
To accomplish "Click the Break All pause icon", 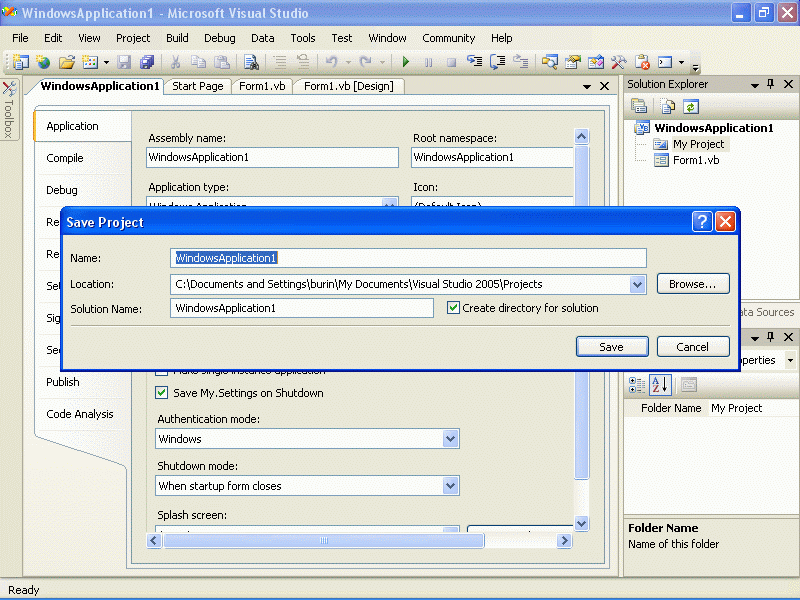I will click(429, 62).
